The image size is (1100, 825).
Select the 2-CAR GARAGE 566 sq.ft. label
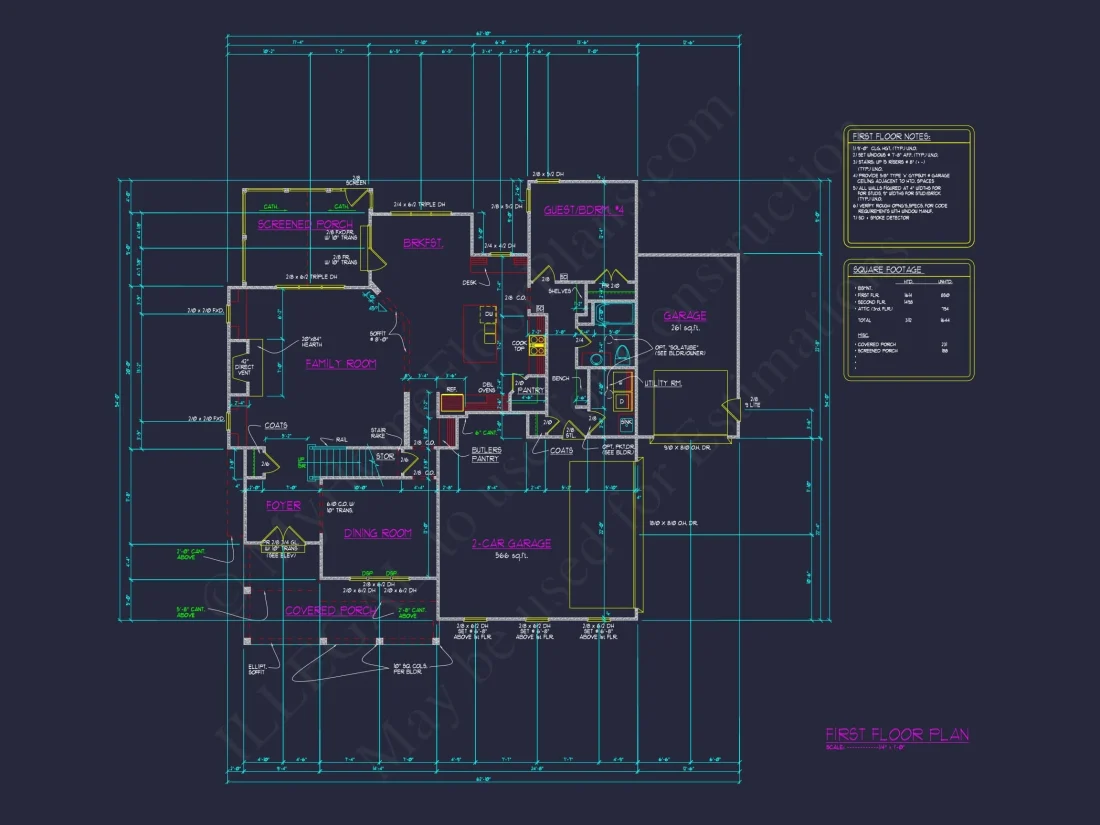[x=511, y=549]
